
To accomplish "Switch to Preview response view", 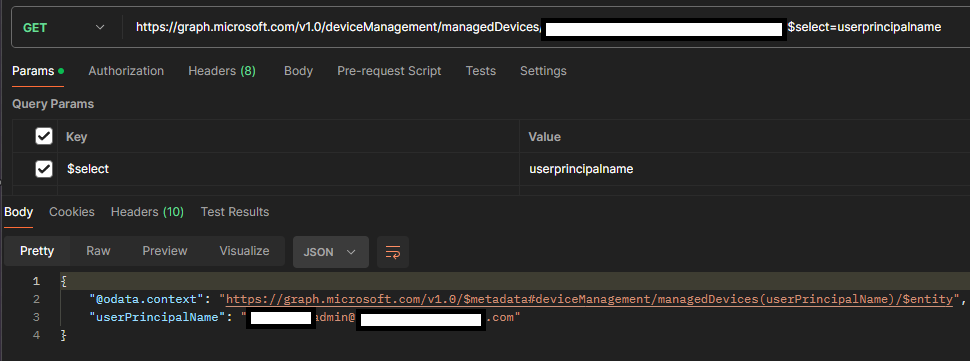I will 165,251.
